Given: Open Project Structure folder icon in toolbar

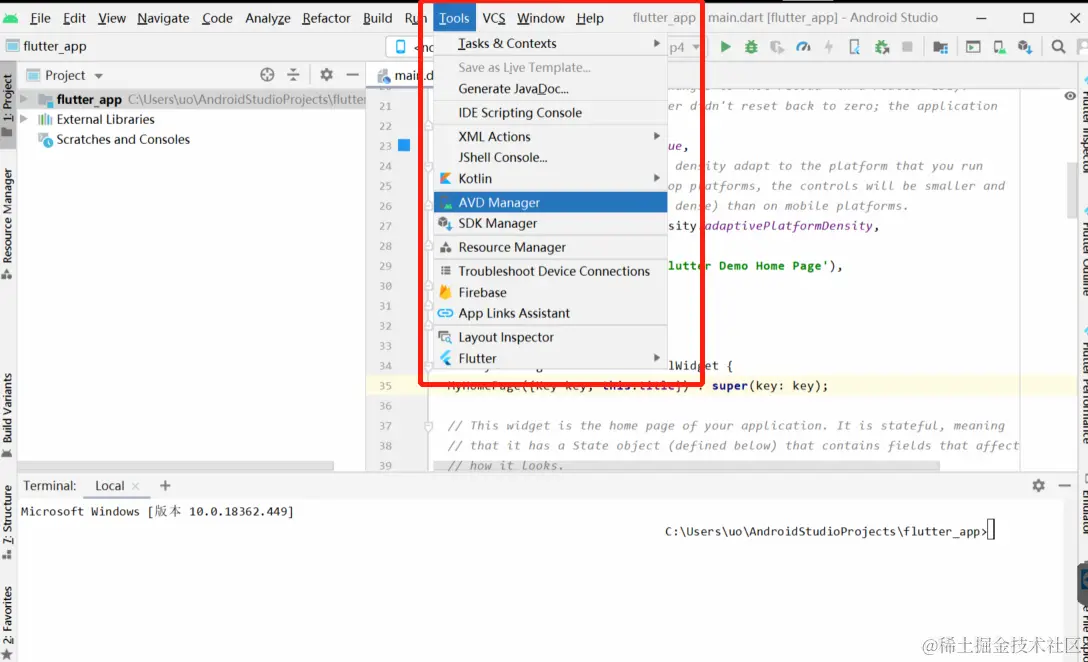Looking at the screenshot, I should pos(940,46).
